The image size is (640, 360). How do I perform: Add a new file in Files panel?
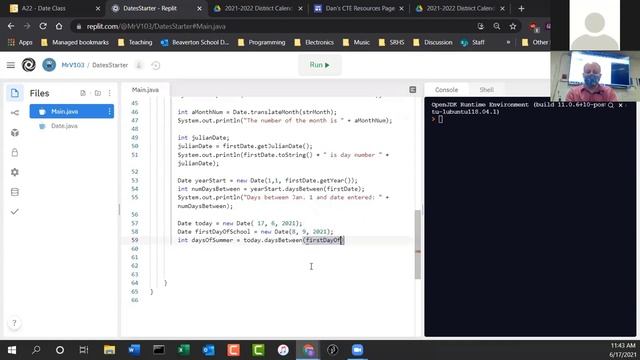click(83, 93)
